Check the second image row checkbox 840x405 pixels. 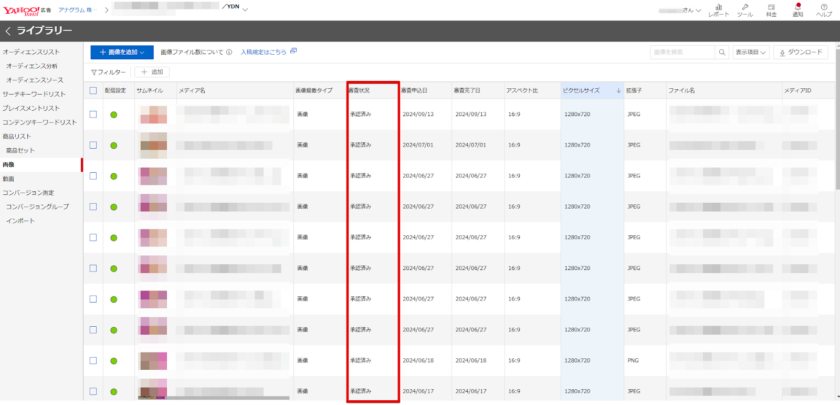[93, 146]
